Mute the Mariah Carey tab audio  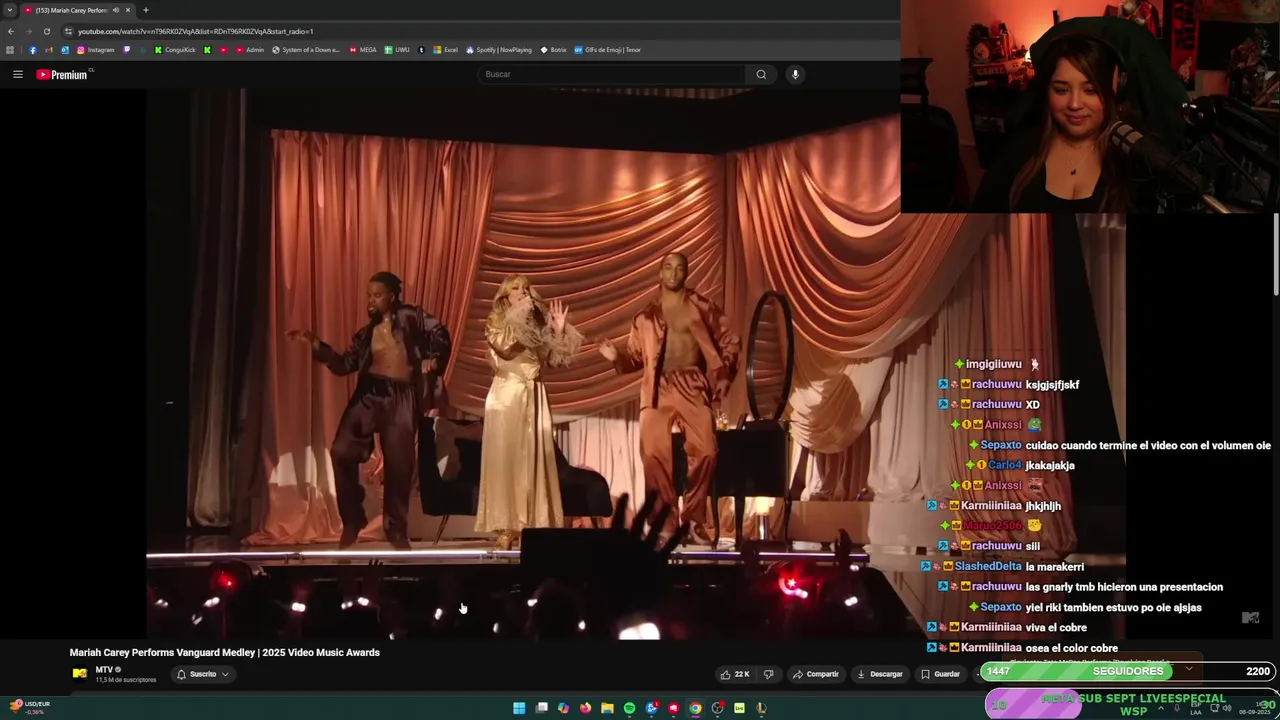[x=116, y=10]
